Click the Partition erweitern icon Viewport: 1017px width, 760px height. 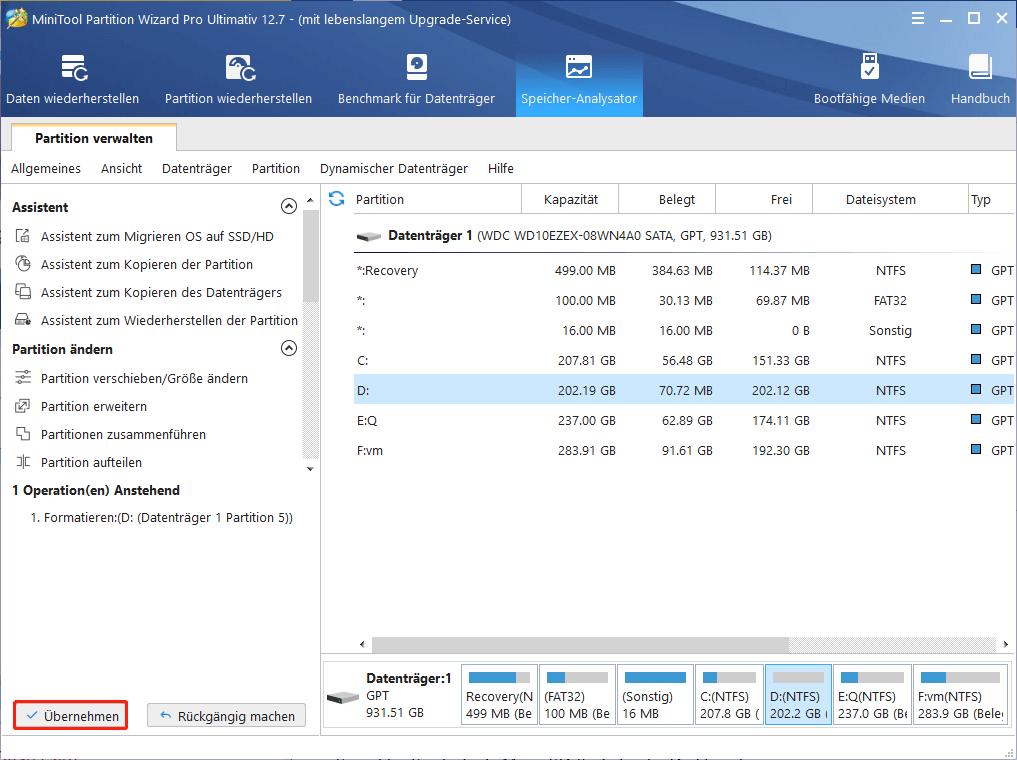23,406
